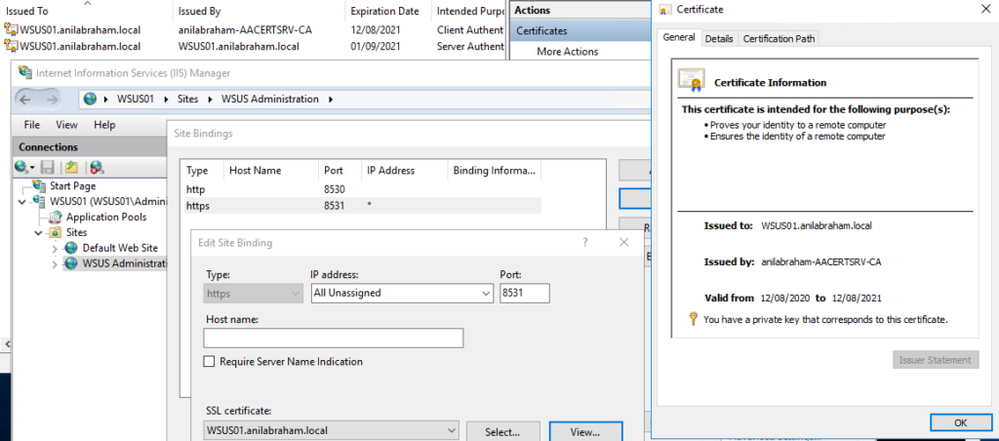
Task: Click the globe icon in the address breadcrumb
Action: point(90,99)
